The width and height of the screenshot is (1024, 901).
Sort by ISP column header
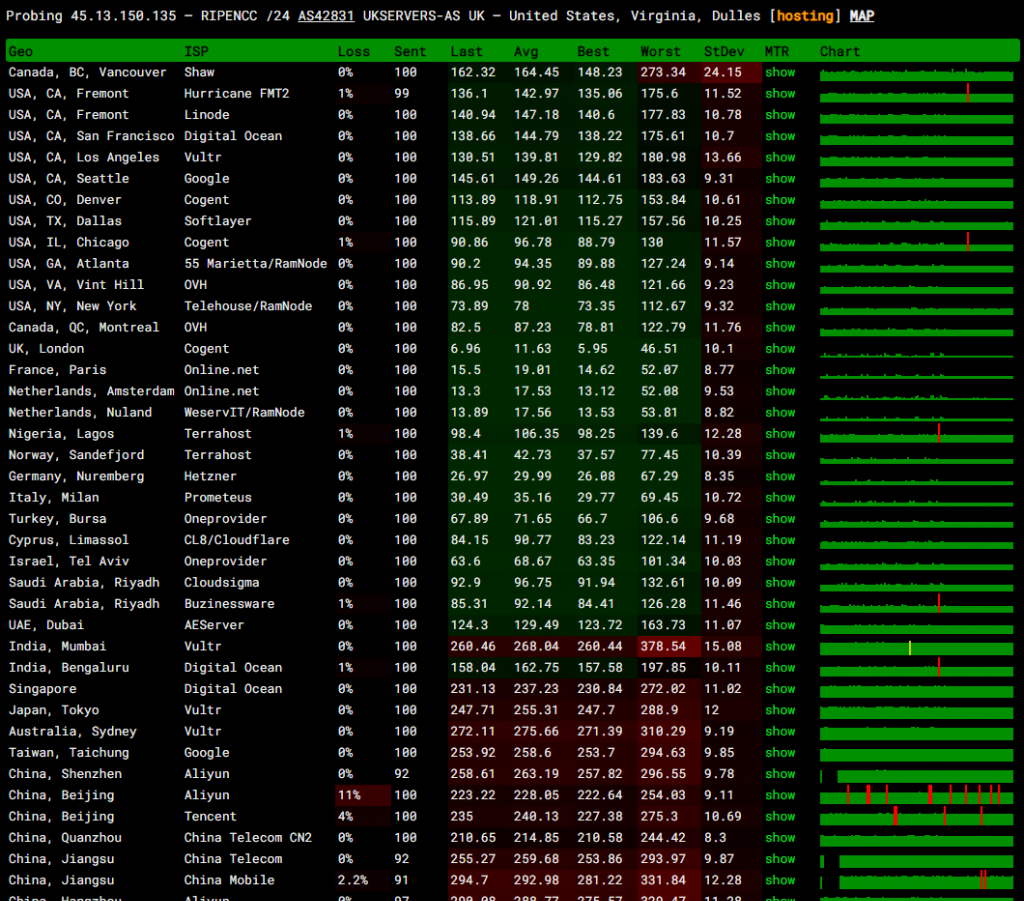point(196,52)
